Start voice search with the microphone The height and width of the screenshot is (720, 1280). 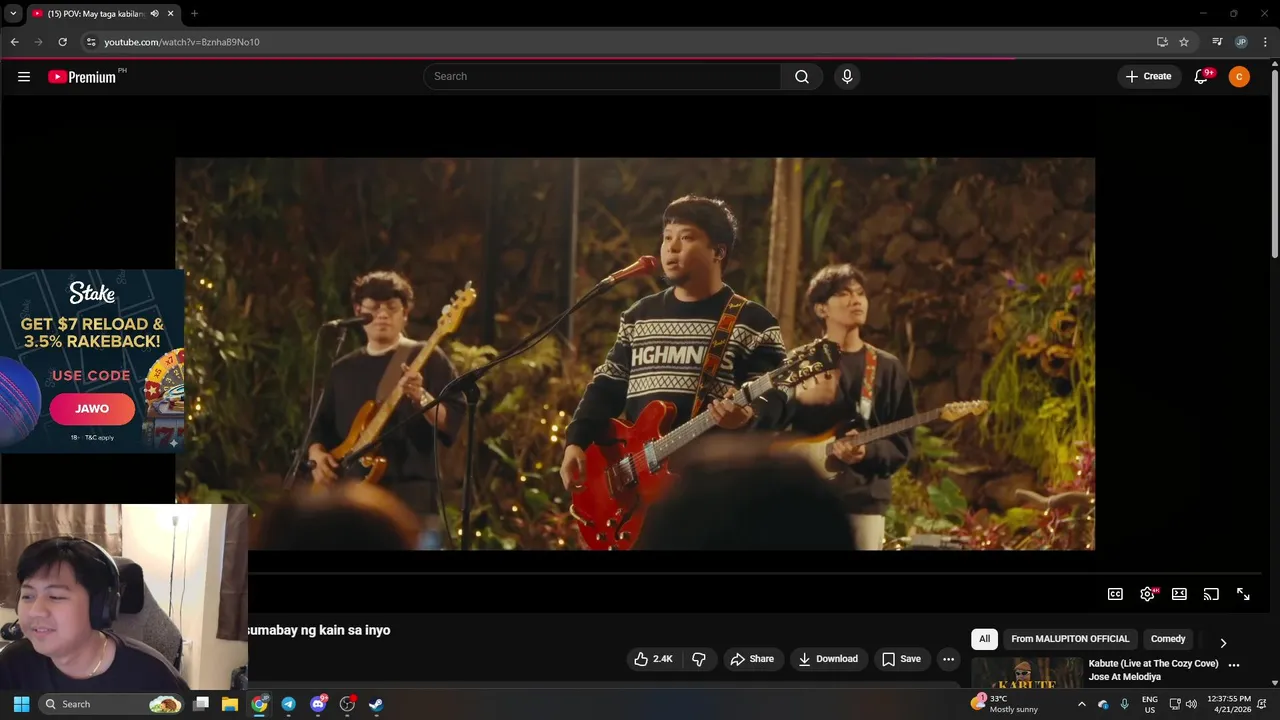pos(847,76)
